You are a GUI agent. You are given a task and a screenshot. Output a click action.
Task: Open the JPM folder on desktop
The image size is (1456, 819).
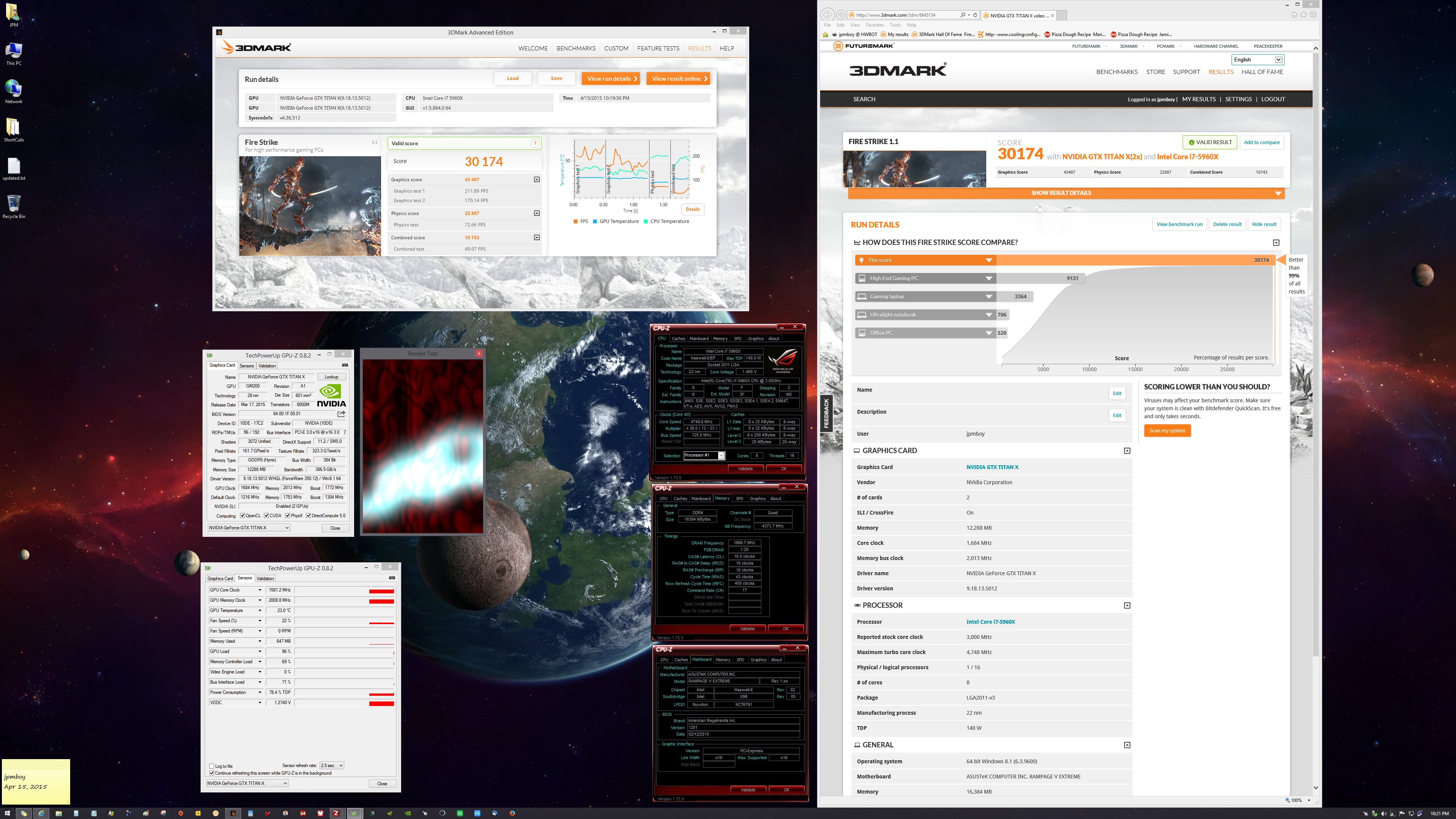point(14,15)
